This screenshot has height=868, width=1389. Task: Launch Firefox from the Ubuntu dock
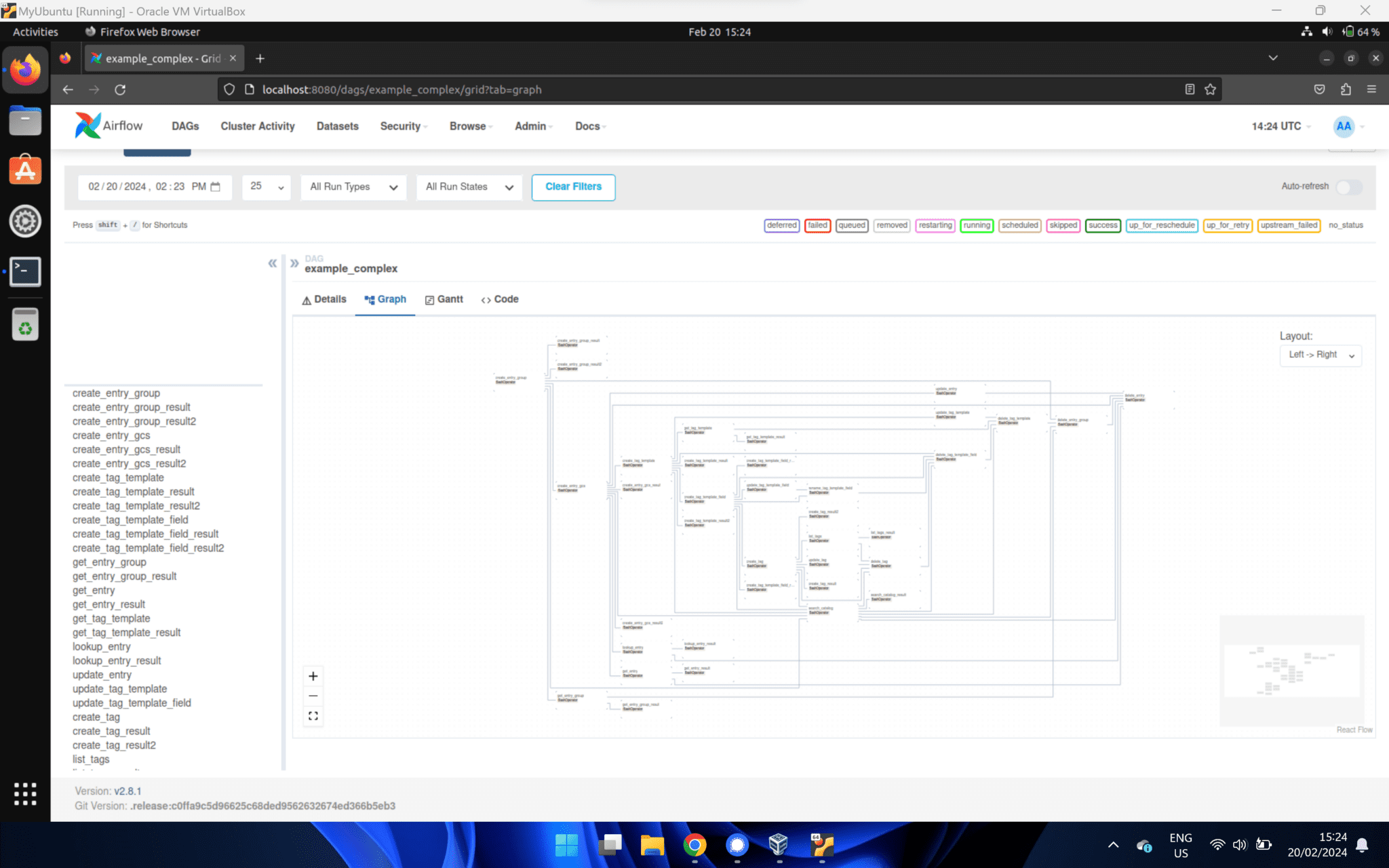pos(25,68)
